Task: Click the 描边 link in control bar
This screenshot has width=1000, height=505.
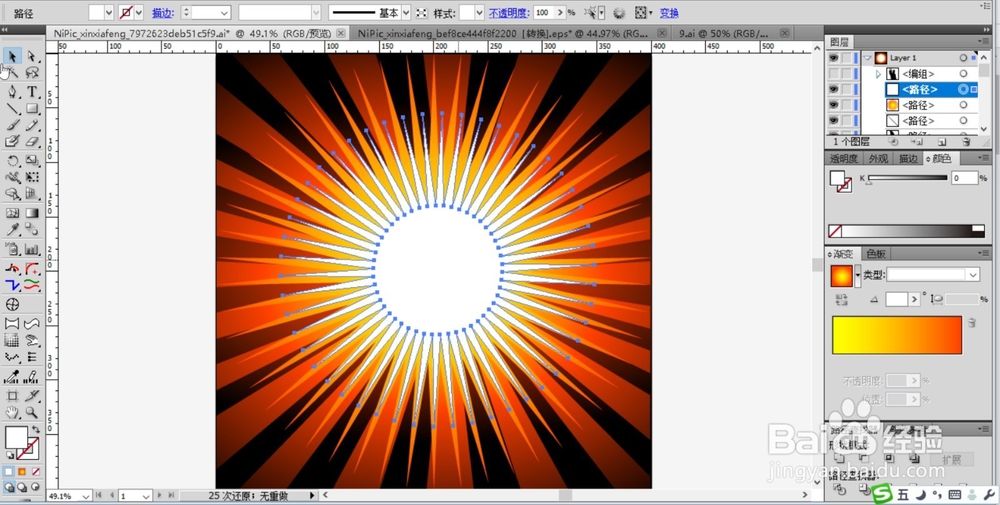Action: coord(161,13)
